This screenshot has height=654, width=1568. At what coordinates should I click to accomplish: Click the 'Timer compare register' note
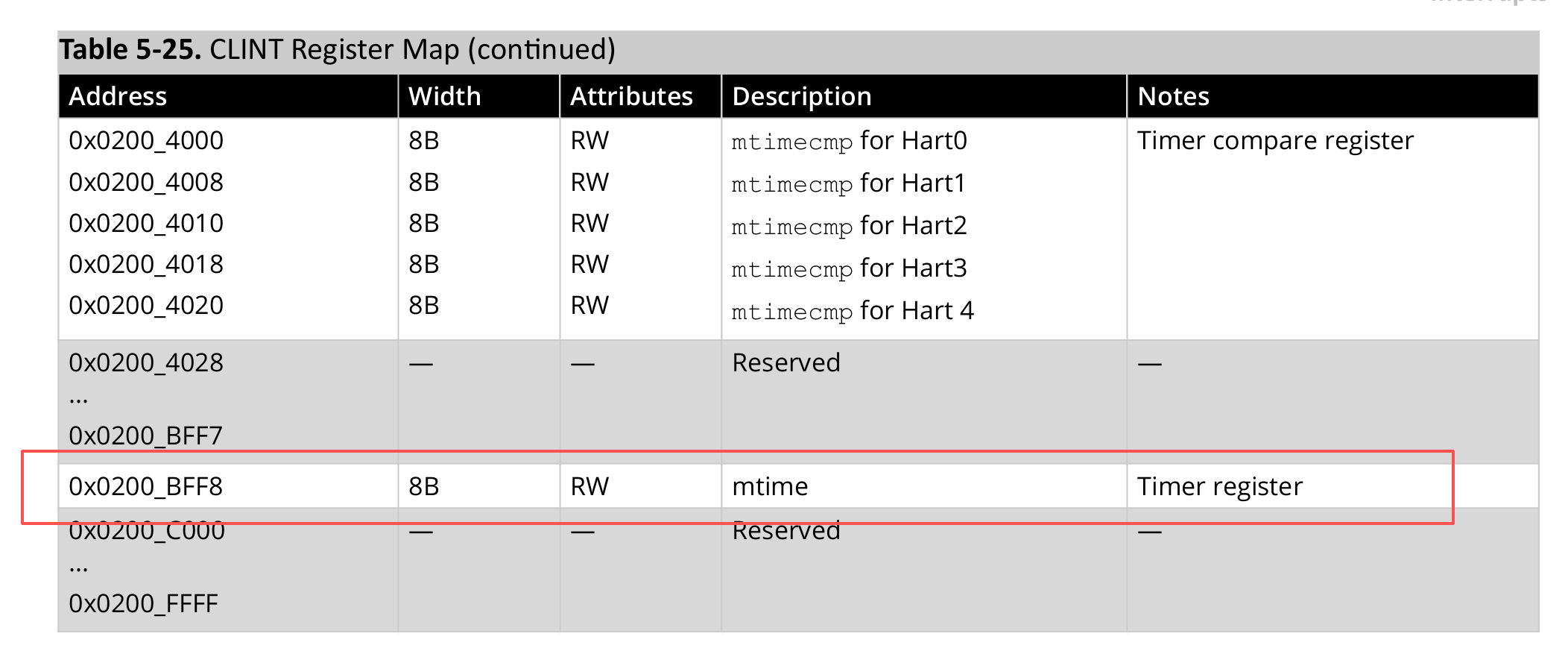1275,141
